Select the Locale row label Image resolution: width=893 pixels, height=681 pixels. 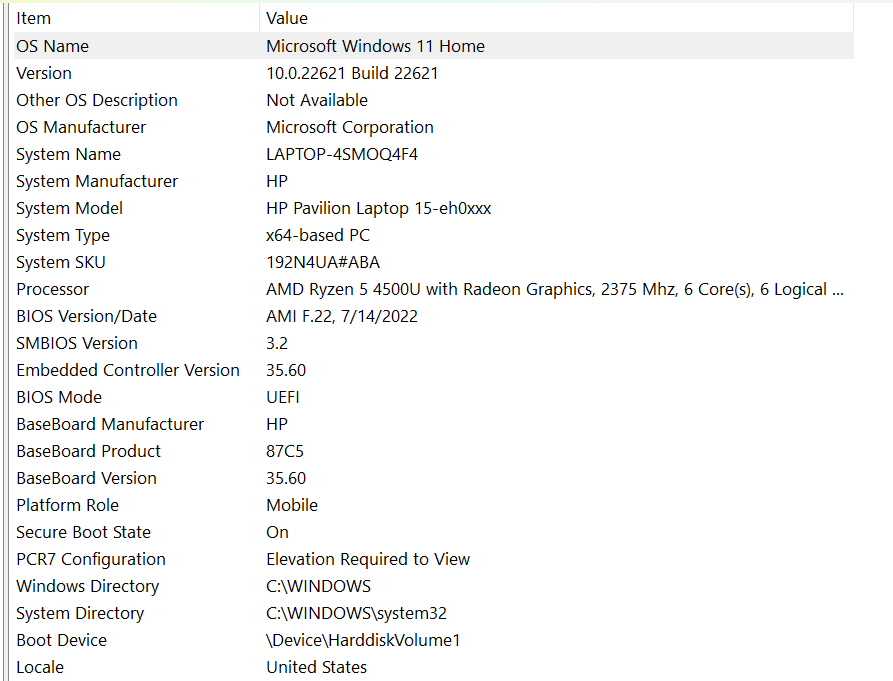tap(40, 667)
